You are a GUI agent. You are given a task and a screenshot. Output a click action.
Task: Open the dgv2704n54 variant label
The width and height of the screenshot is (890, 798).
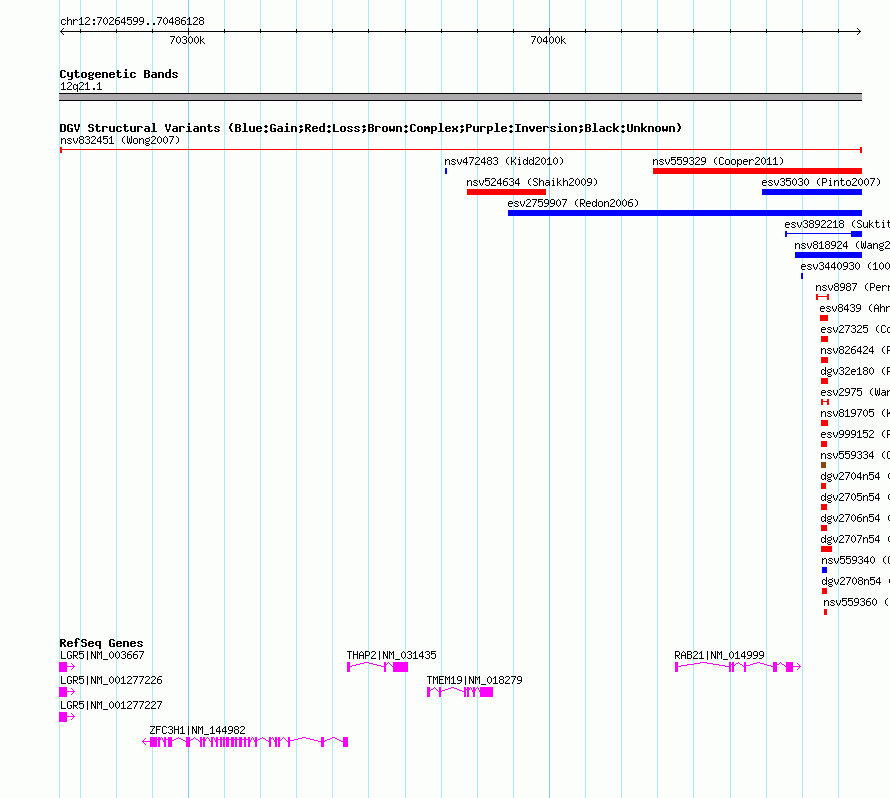click(855, 476)
